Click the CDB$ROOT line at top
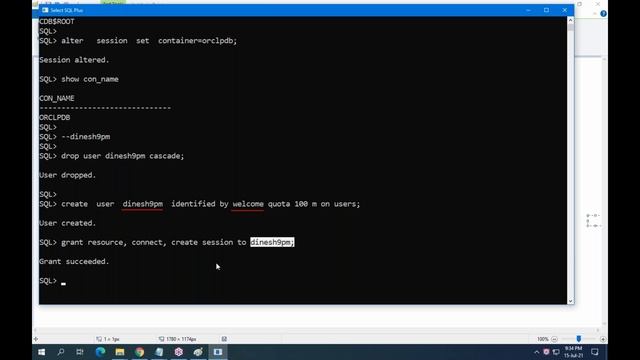 (57, 22)
